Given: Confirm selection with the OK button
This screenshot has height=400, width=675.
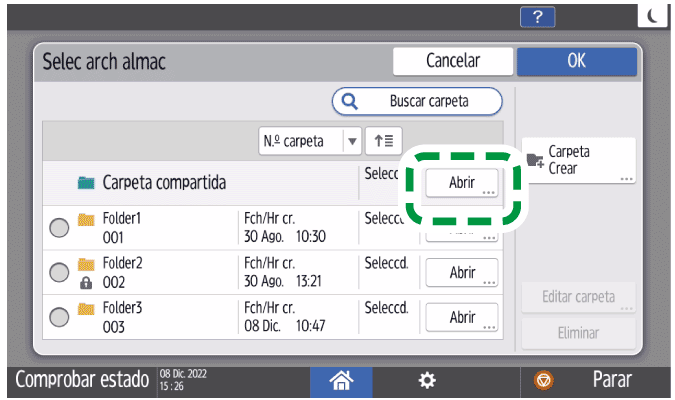Looking at the screenshot, I should (576, 61).
